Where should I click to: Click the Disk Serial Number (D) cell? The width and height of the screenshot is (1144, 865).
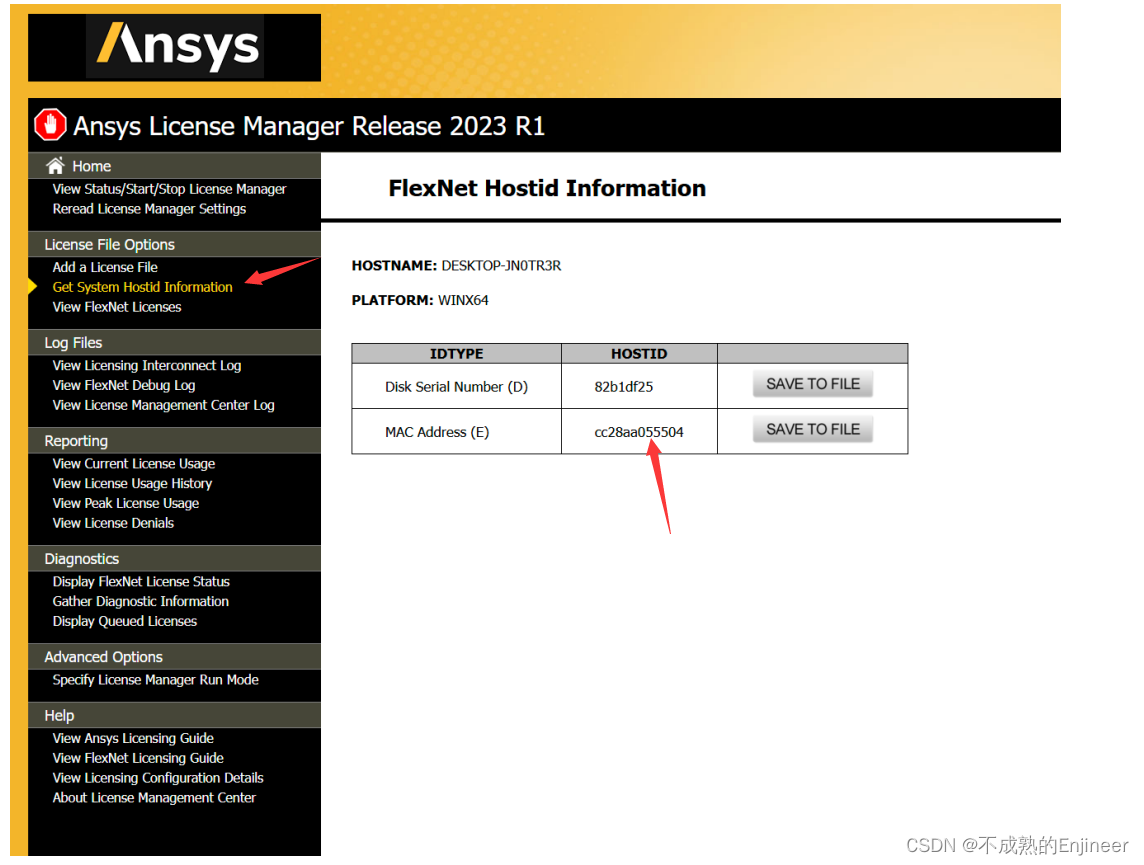pos(457,387)
